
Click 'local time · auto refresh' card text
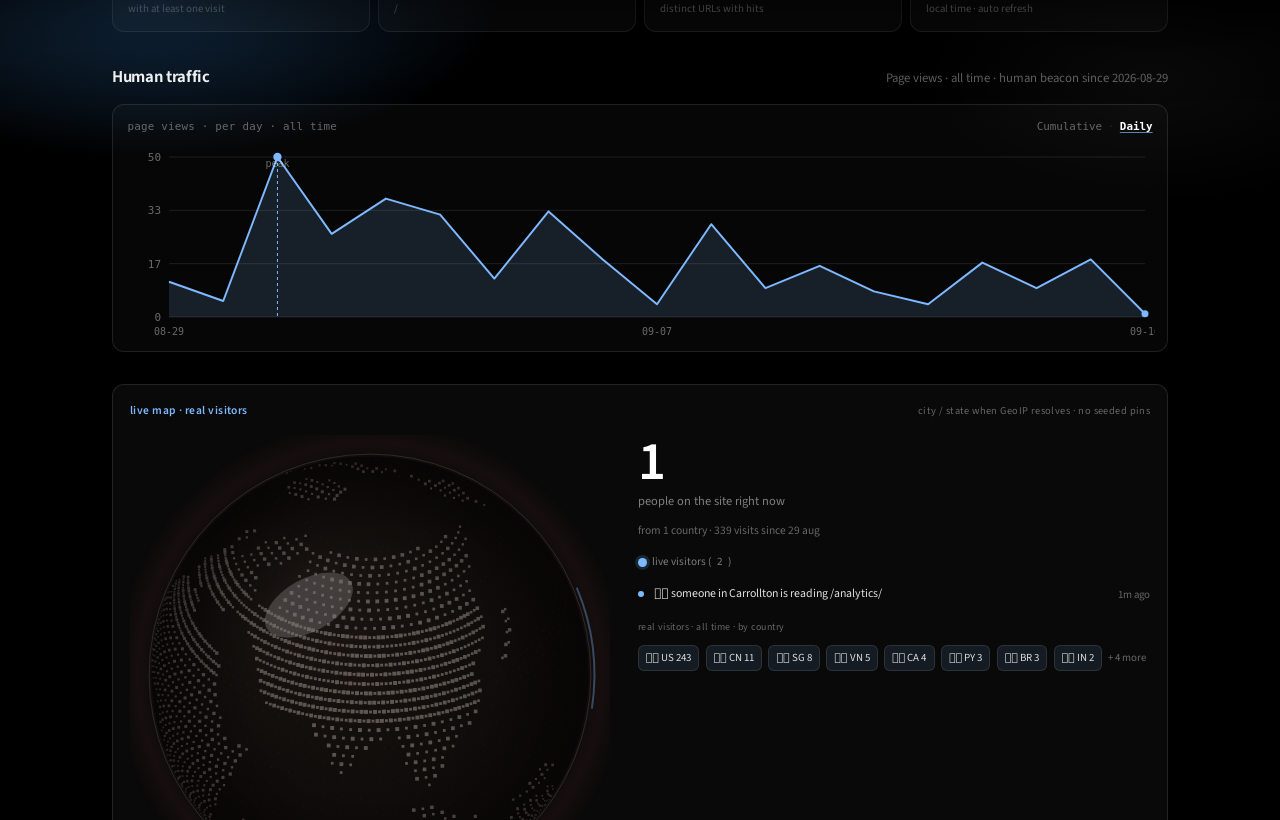(980, 8)
